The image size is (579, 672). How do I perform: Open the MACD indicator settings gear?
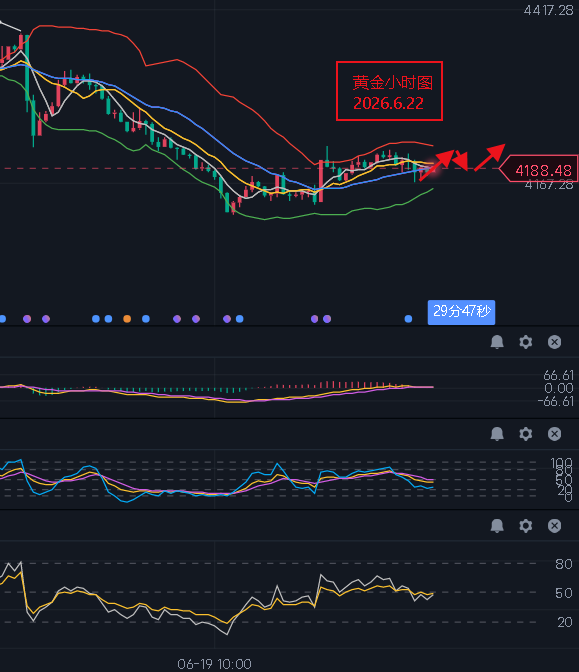[525, 342]
